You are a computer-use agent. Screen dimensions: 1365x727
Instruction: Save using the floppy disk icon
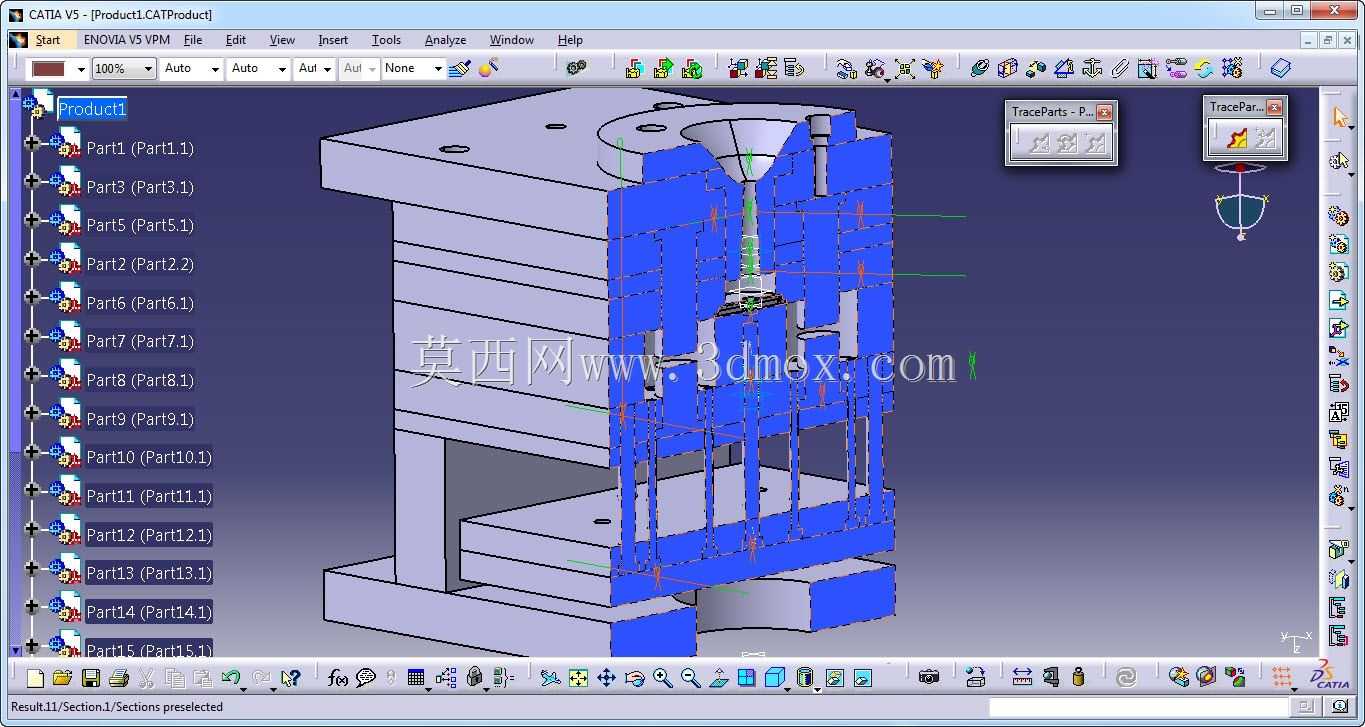[x=90, y=678]
